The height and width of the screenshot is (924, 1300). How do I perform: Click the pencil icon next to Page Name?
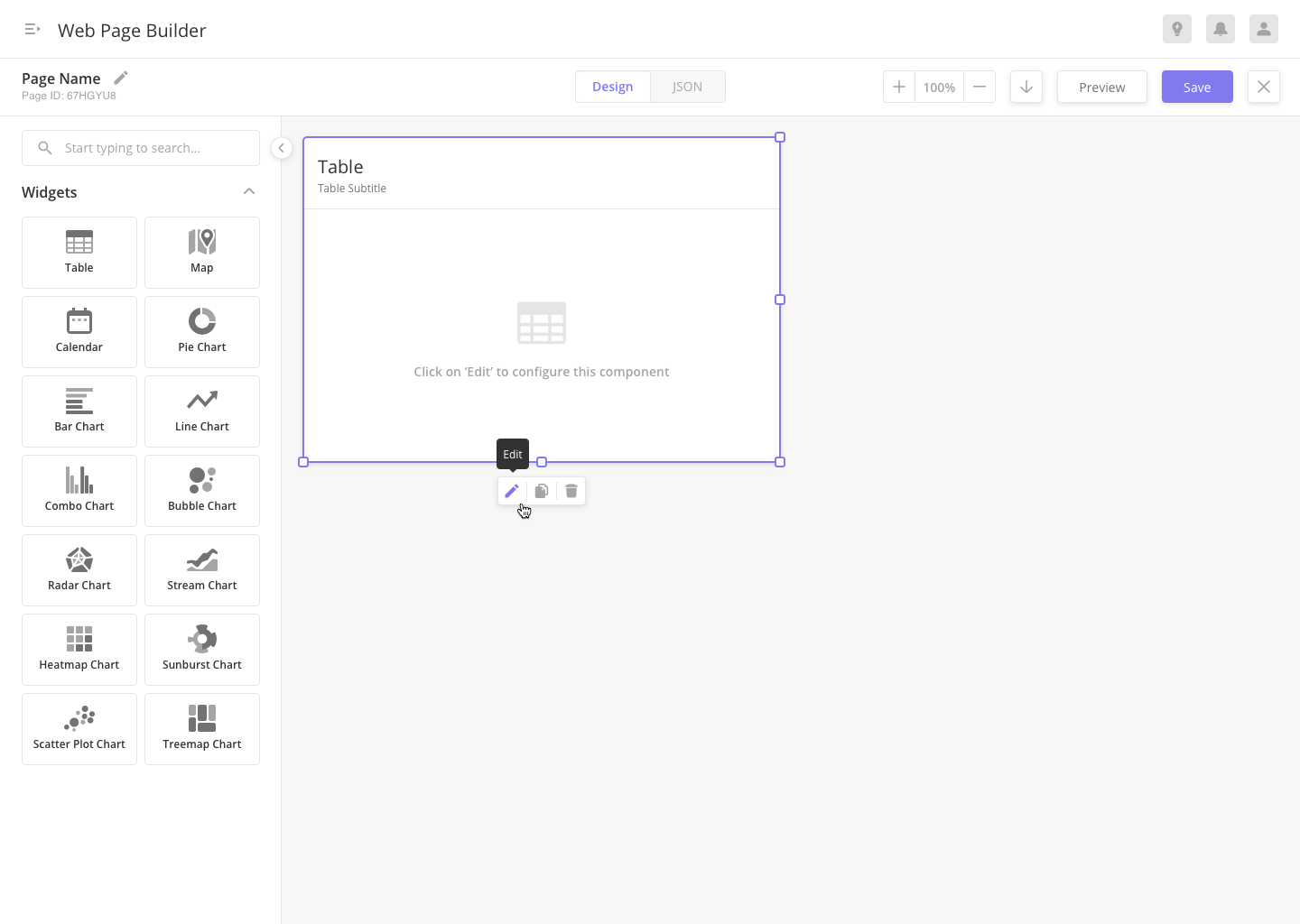click(x=121, y=78)
